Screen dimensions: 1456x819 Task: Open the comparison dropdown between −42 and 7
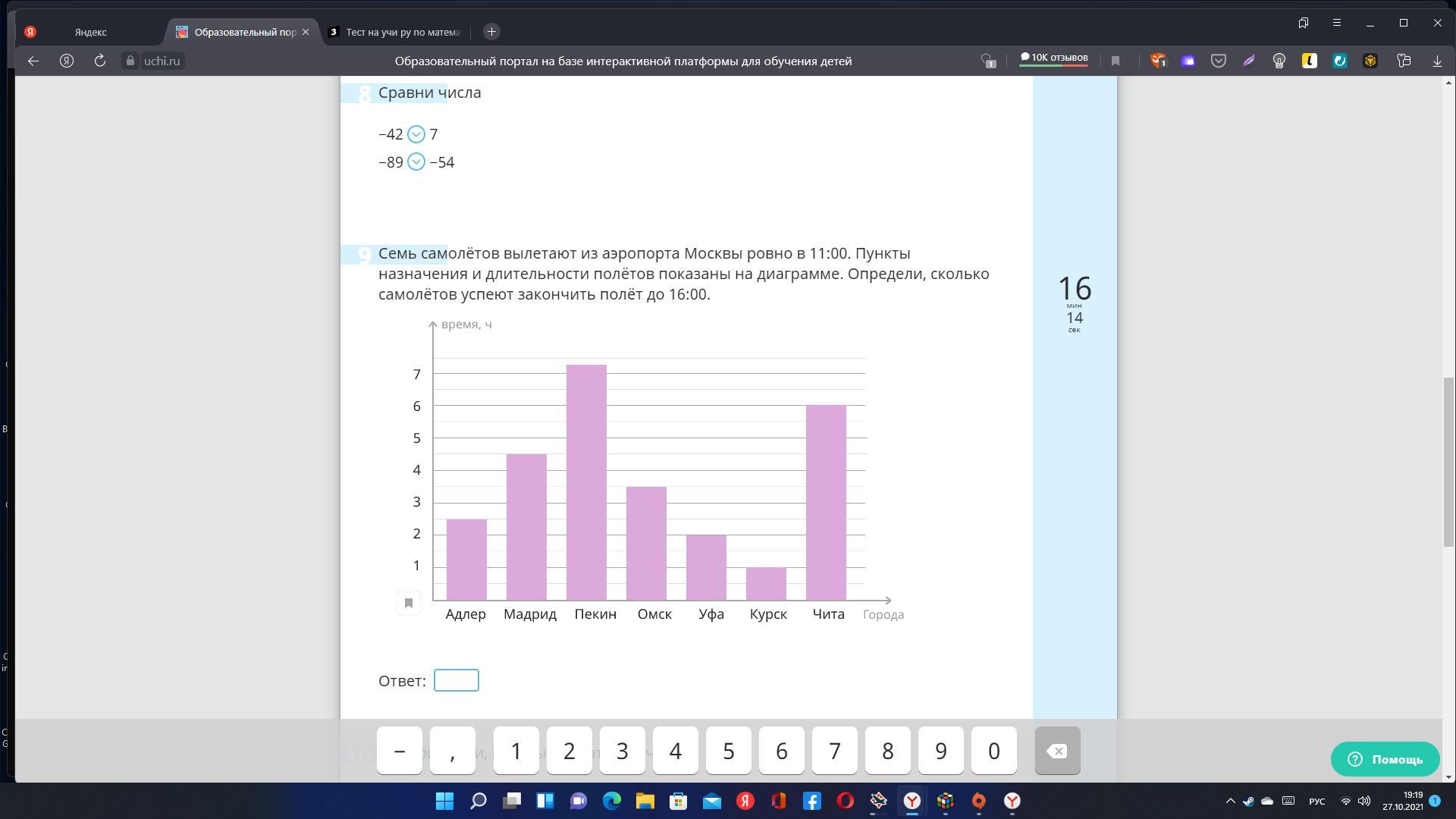(x=416, y=134)
